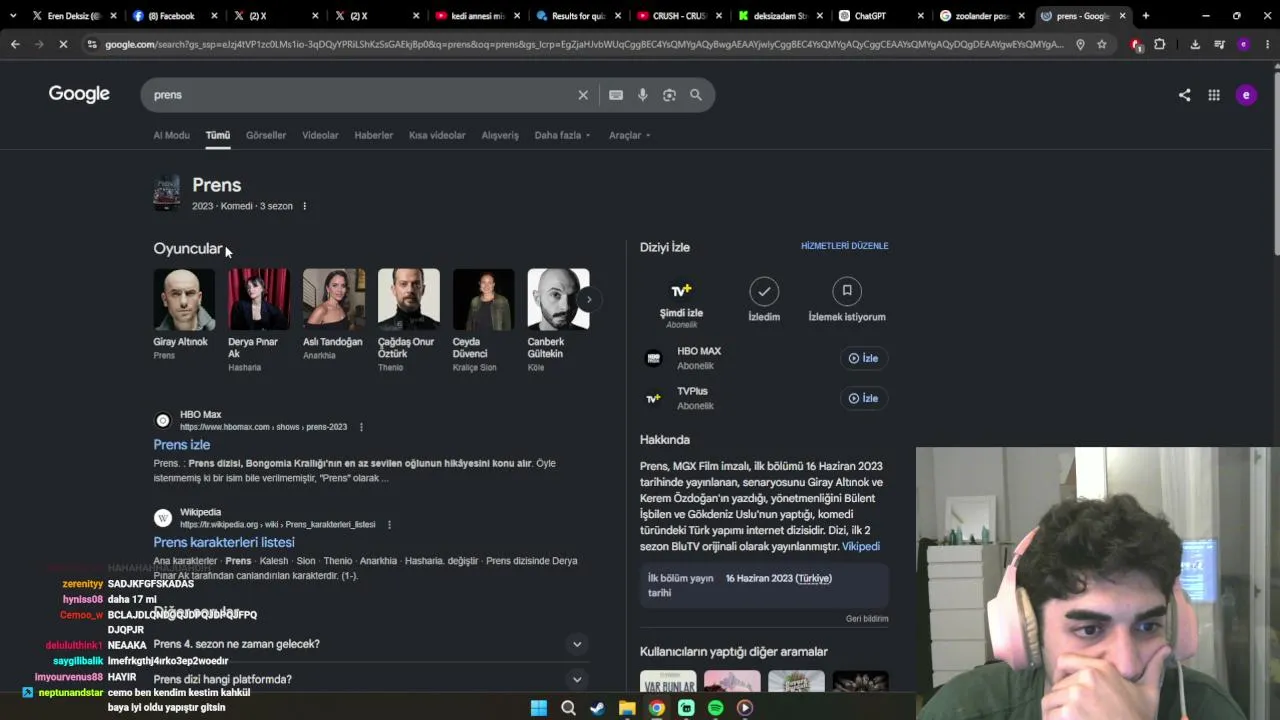This screenshot has height=720, width=1280.
Task: Show next cast members with the arrow
Action: (x=589, y=299)
